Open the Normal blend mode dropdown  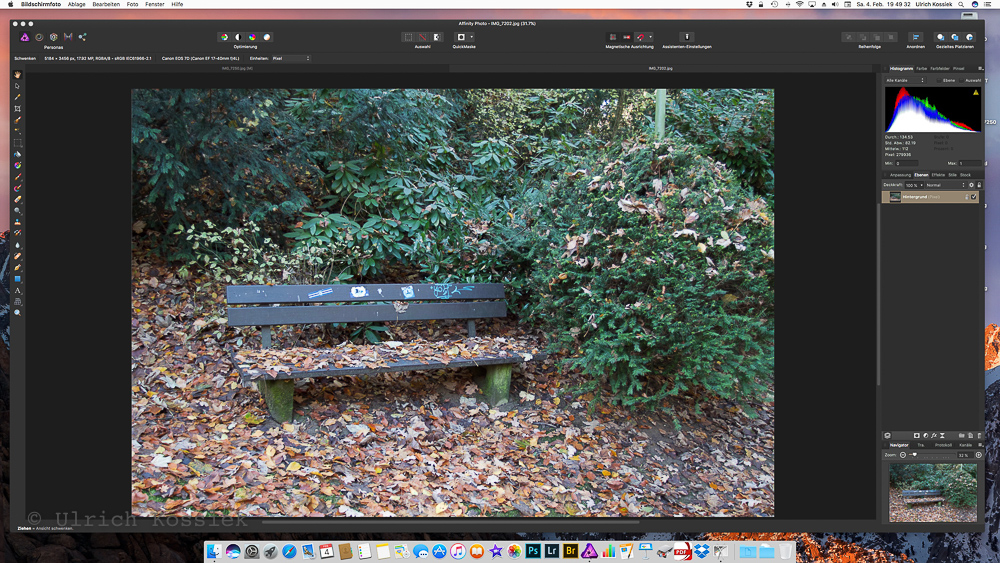click(945, 185)
